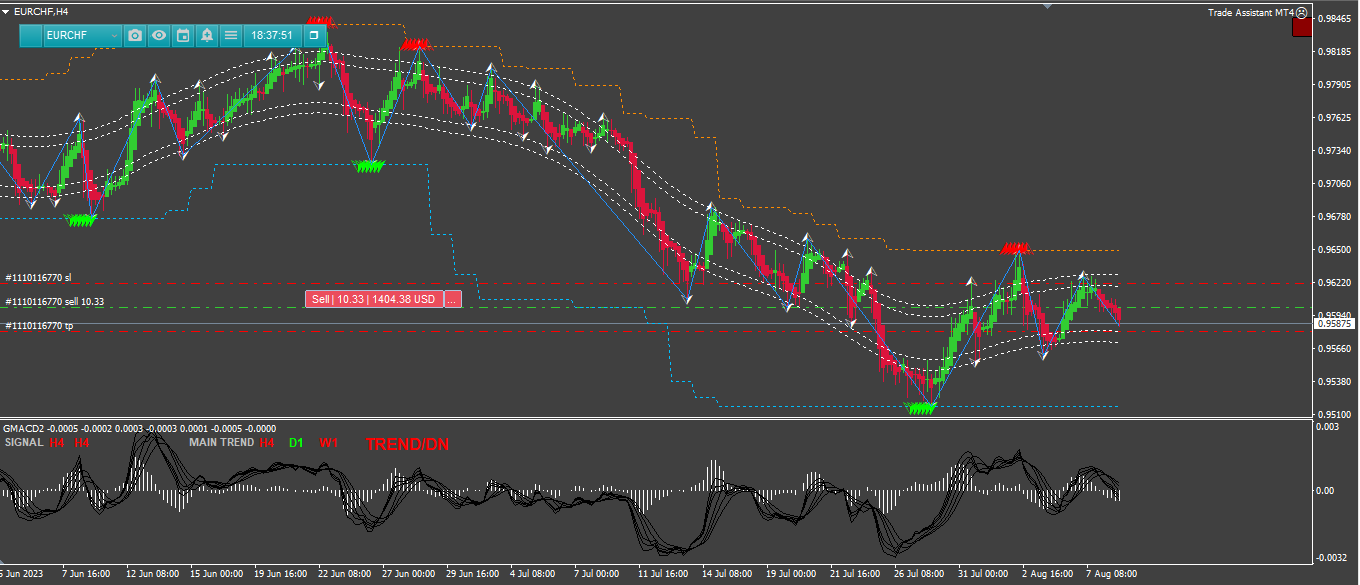The image size is (1360, 585).
Task: Click the '22 Jun 08:00' time axis label
Action: [343, 574]
